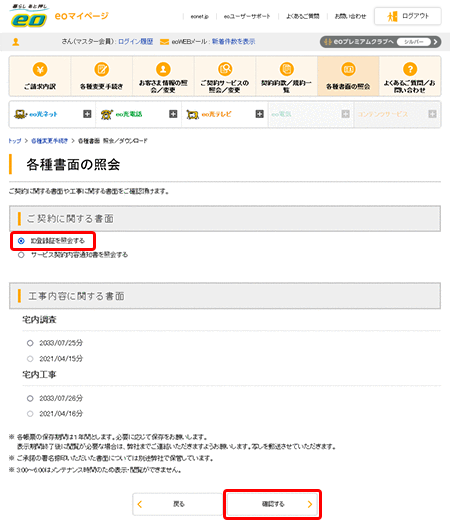Click the シルバー membership badge
This screenshot has width=450, height=525.
coord(414,42)
